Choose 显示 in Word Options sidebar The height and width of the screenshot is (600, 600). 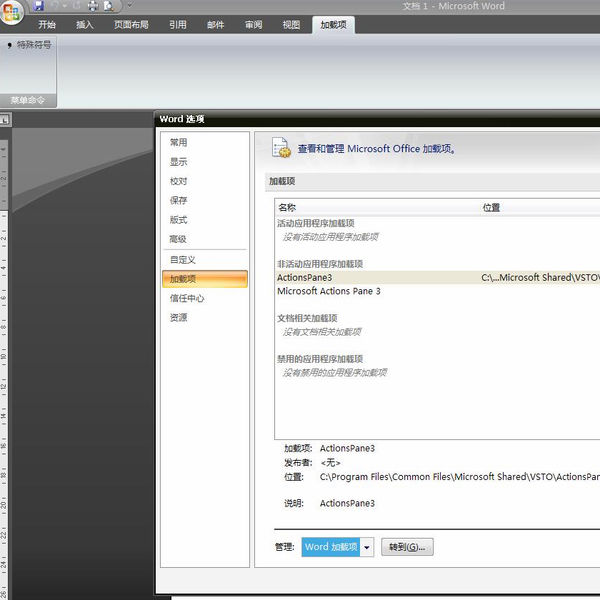click(x=178, y=162)
